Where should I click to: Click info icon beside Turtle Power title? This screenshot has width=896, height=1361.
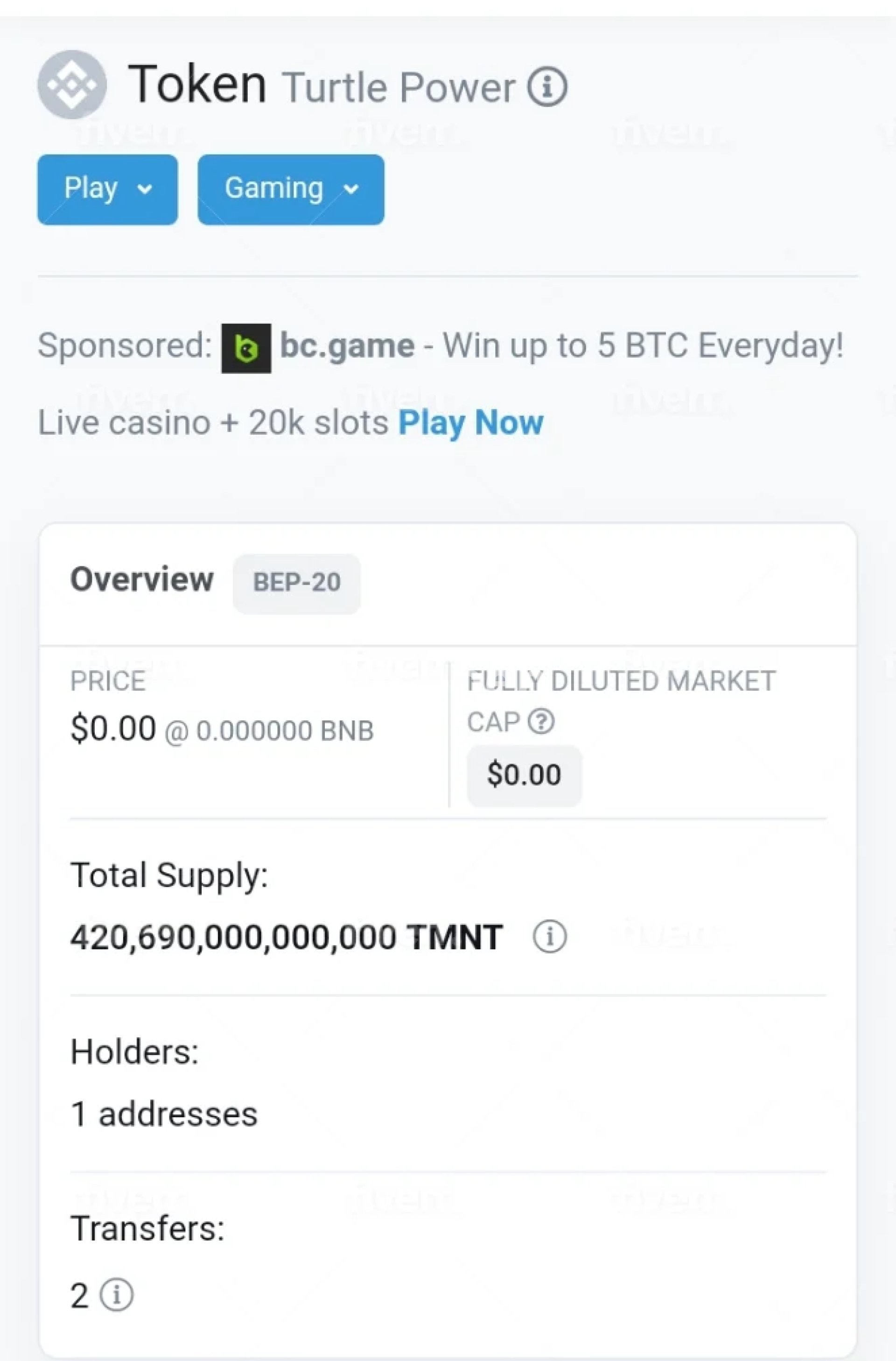(x=547, y=87)
